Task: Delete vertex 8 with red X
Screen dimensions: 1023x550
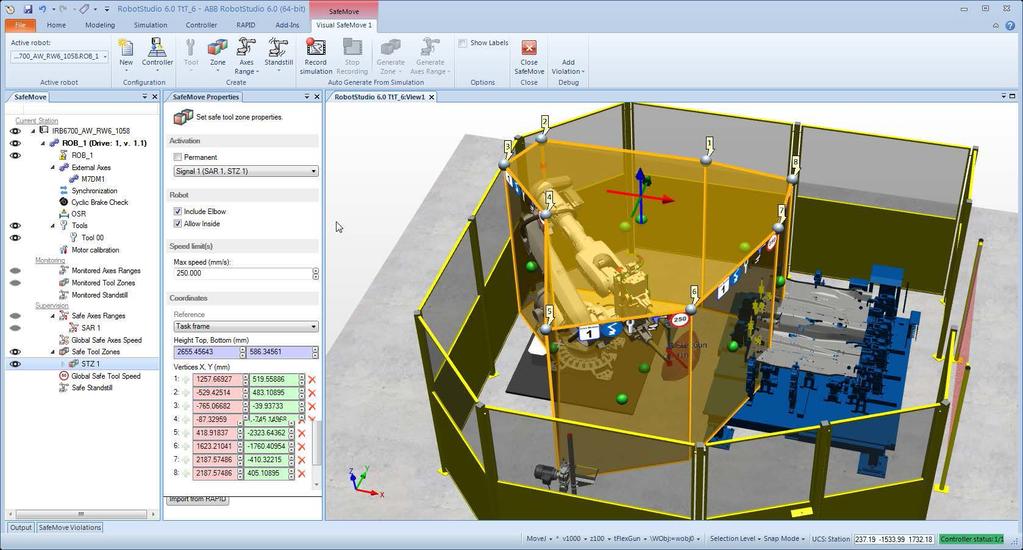Action: pyautogui.click(x=301, y=474)
